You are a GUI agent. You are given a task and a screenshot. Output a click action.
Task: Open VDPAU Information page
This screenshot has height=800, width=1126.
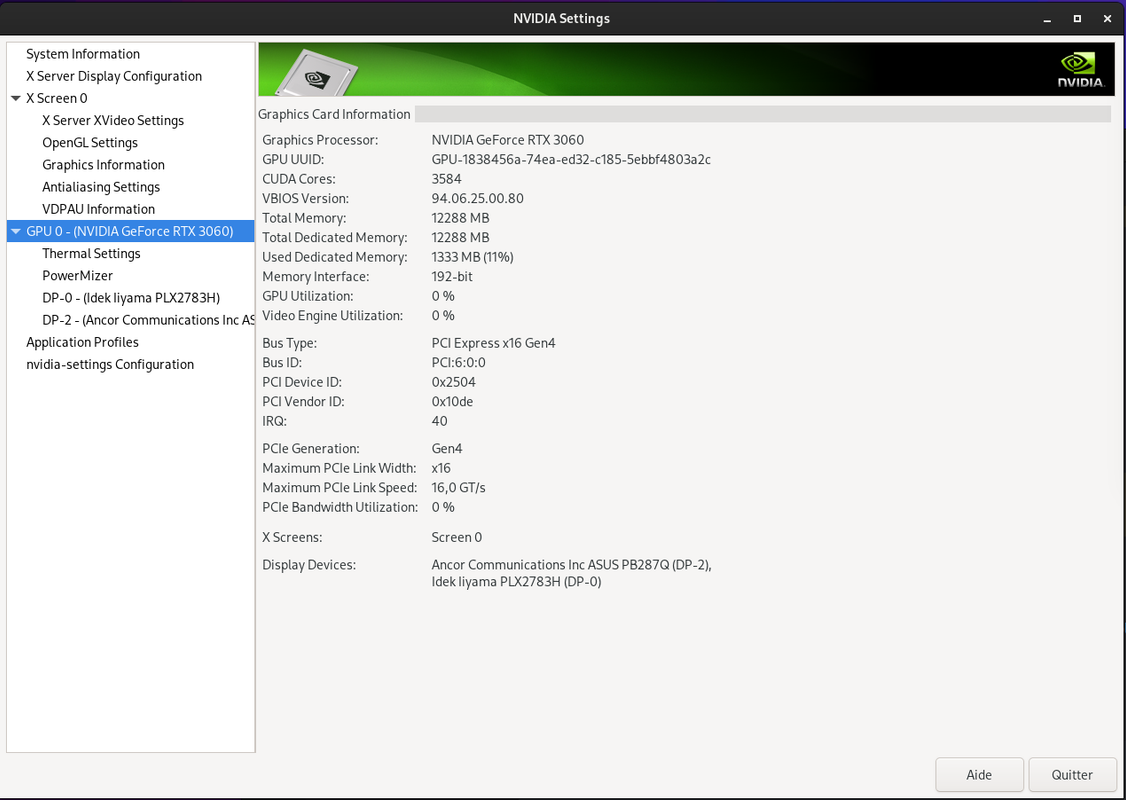[98, 209]
